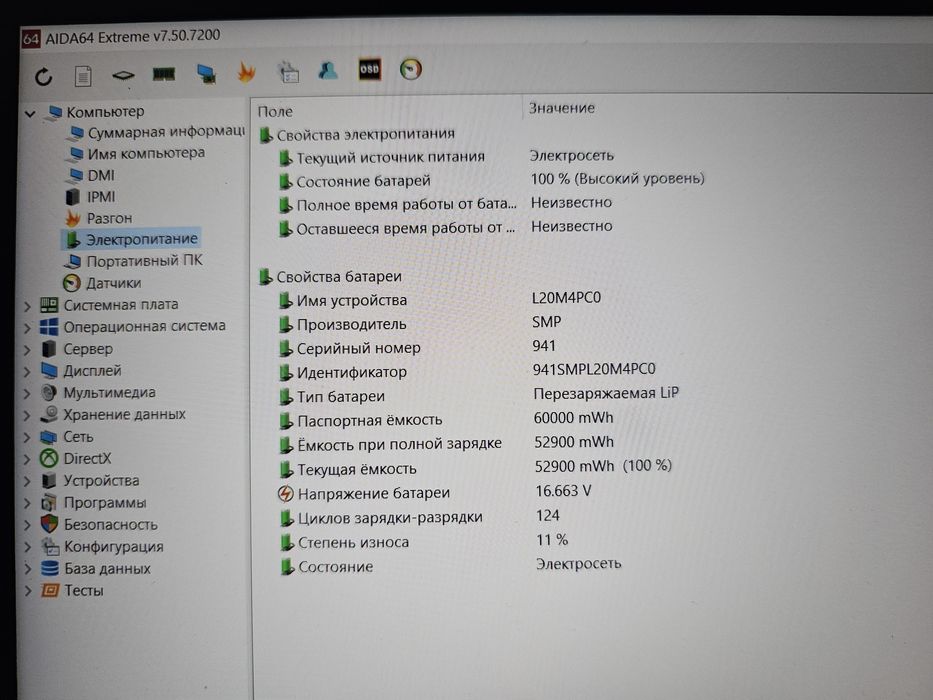Image resolution: width=933 pixels, height=700 pixels.
Task: Click the computer monitor toolbar icon
Action: [x=206, y=73]
